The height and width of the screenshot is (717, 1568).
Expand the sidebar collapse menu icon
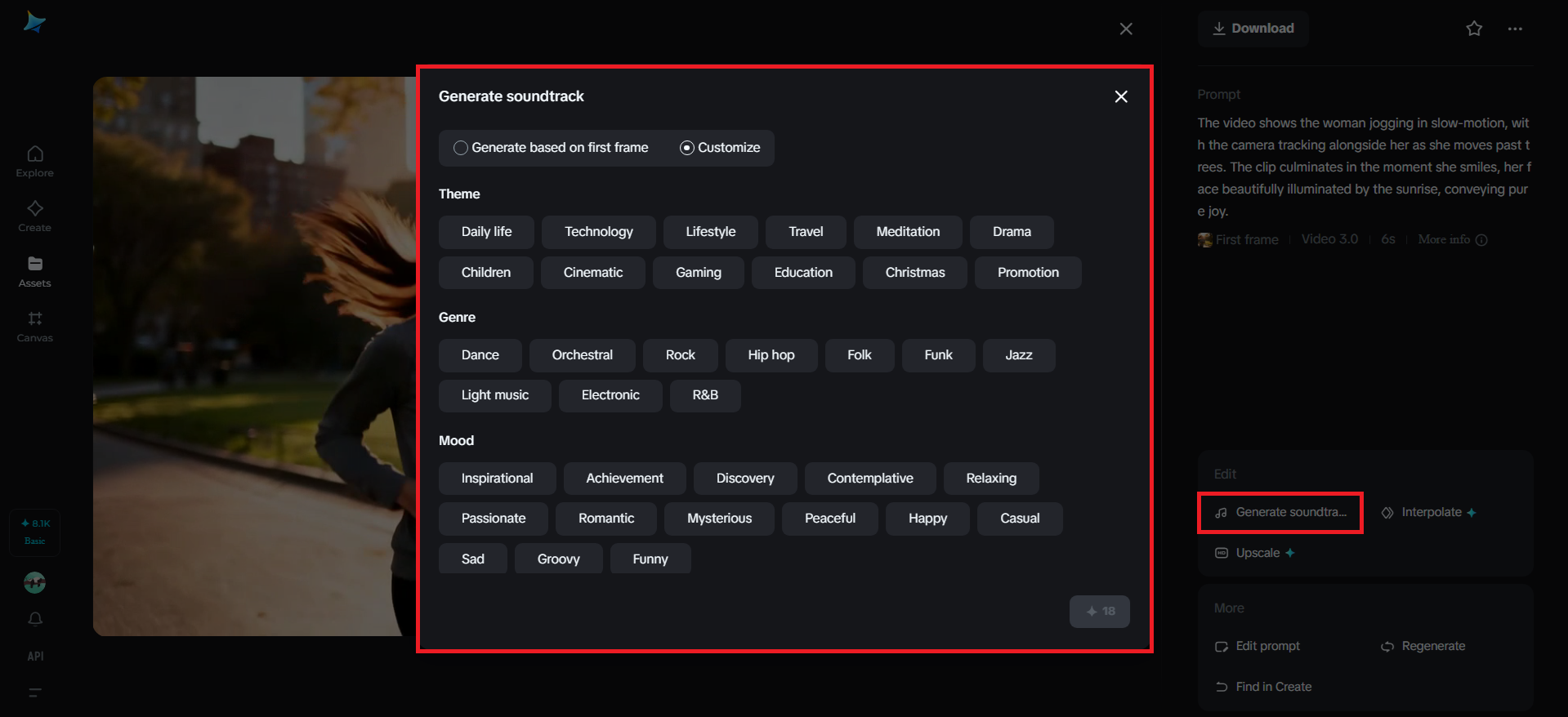[x=35, y=693]
